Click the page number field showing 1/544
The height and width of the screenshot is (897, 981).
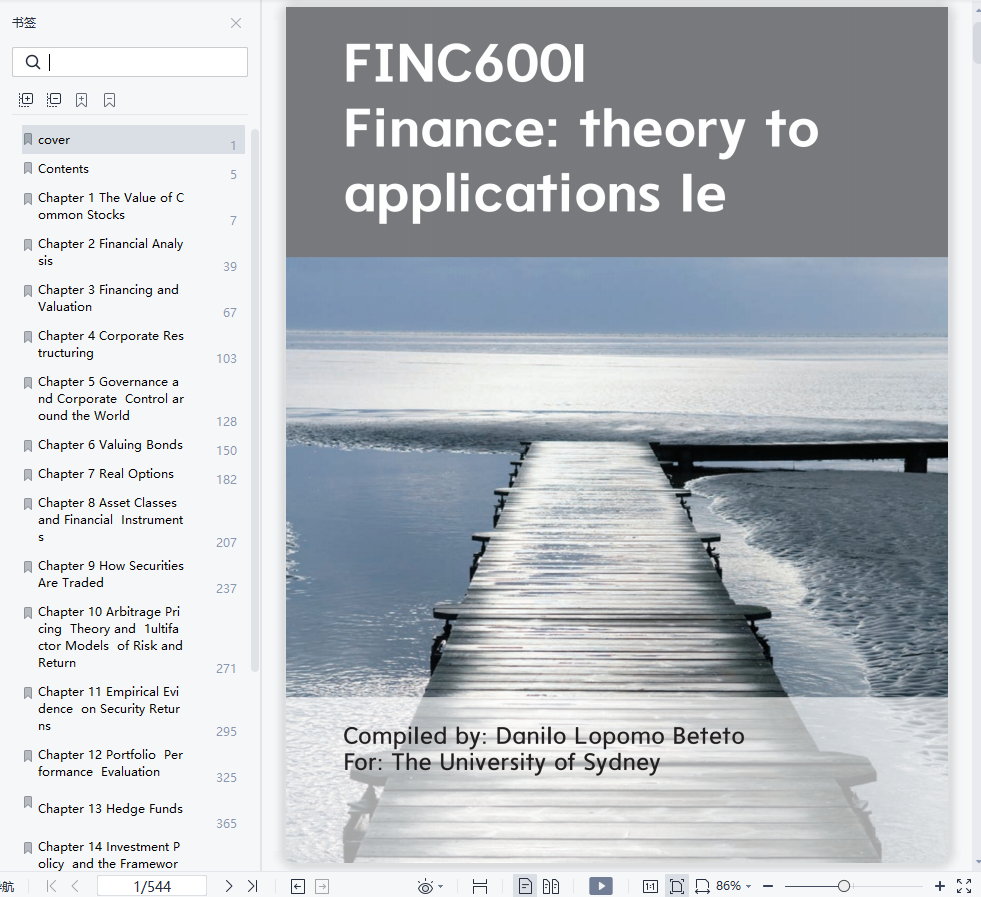[x=152, y=886]
